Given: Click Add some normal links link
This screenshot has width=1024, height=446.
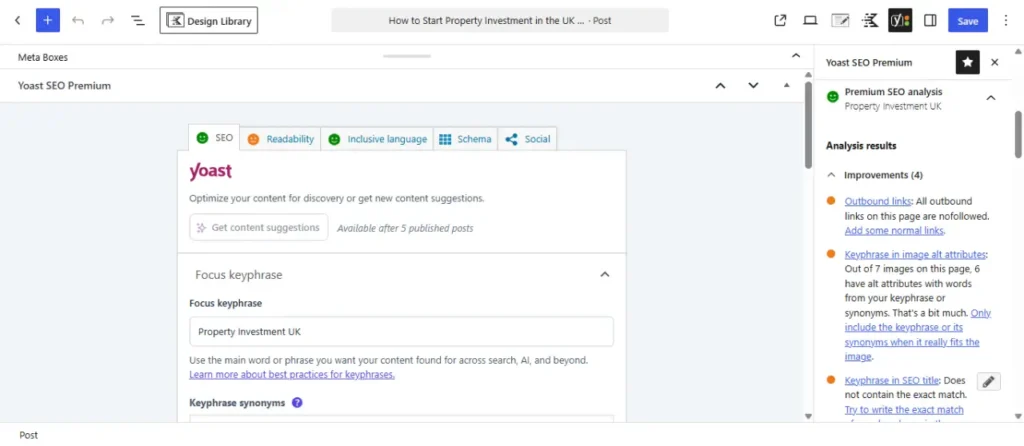Looking at the screenshot, I should tap(895, 231).
